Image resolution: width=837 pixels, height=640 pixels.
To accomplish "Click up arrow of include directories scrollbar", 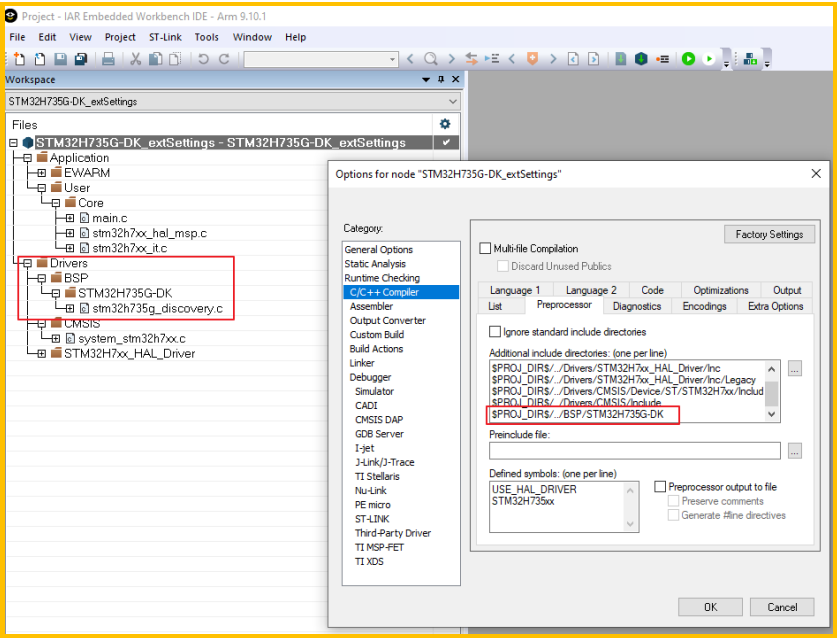I will click(771, 368).
